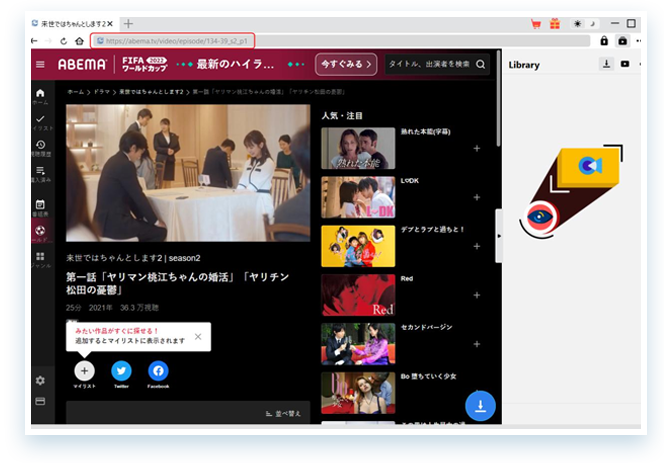Close the マイリスト tooltip popup
The height and width of the screenshot is (463, 664).
pyautogui.click(x=198, y=337)
